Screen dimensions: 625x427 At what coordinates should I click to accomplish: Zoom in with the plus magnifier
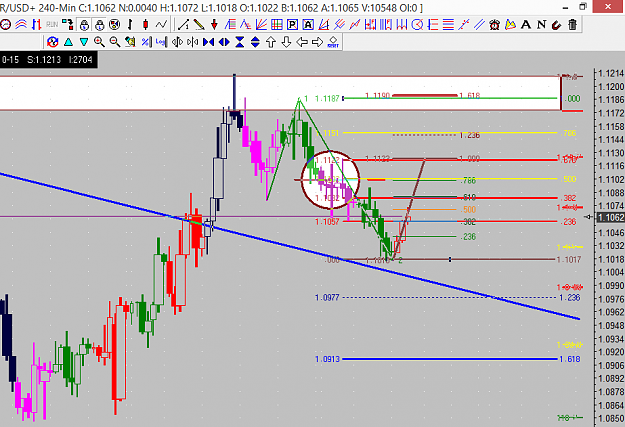99,41
